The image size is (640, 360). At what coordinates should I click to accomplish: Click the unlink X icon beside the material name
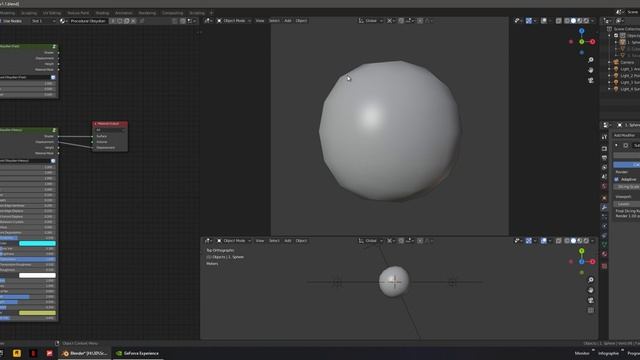(x=133, y=21)
